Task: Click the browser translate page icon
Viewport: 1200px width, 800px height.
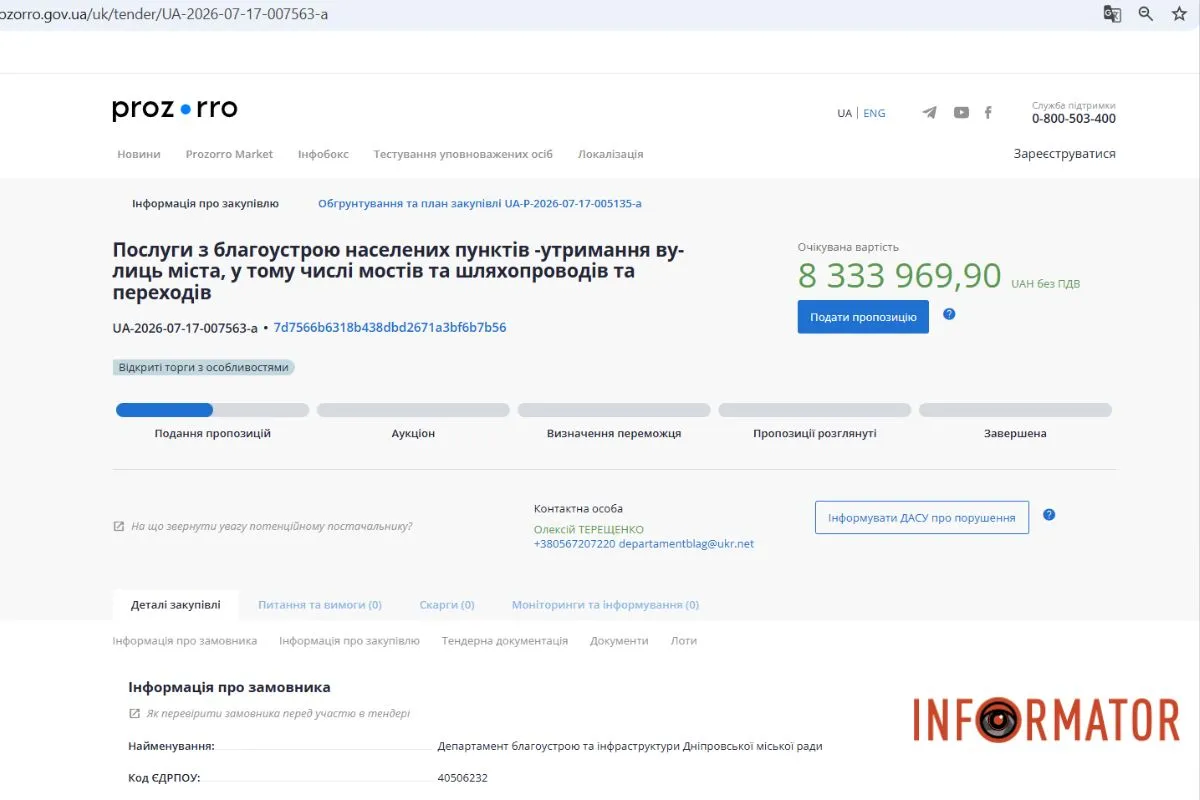Action: click(1112, 14)
